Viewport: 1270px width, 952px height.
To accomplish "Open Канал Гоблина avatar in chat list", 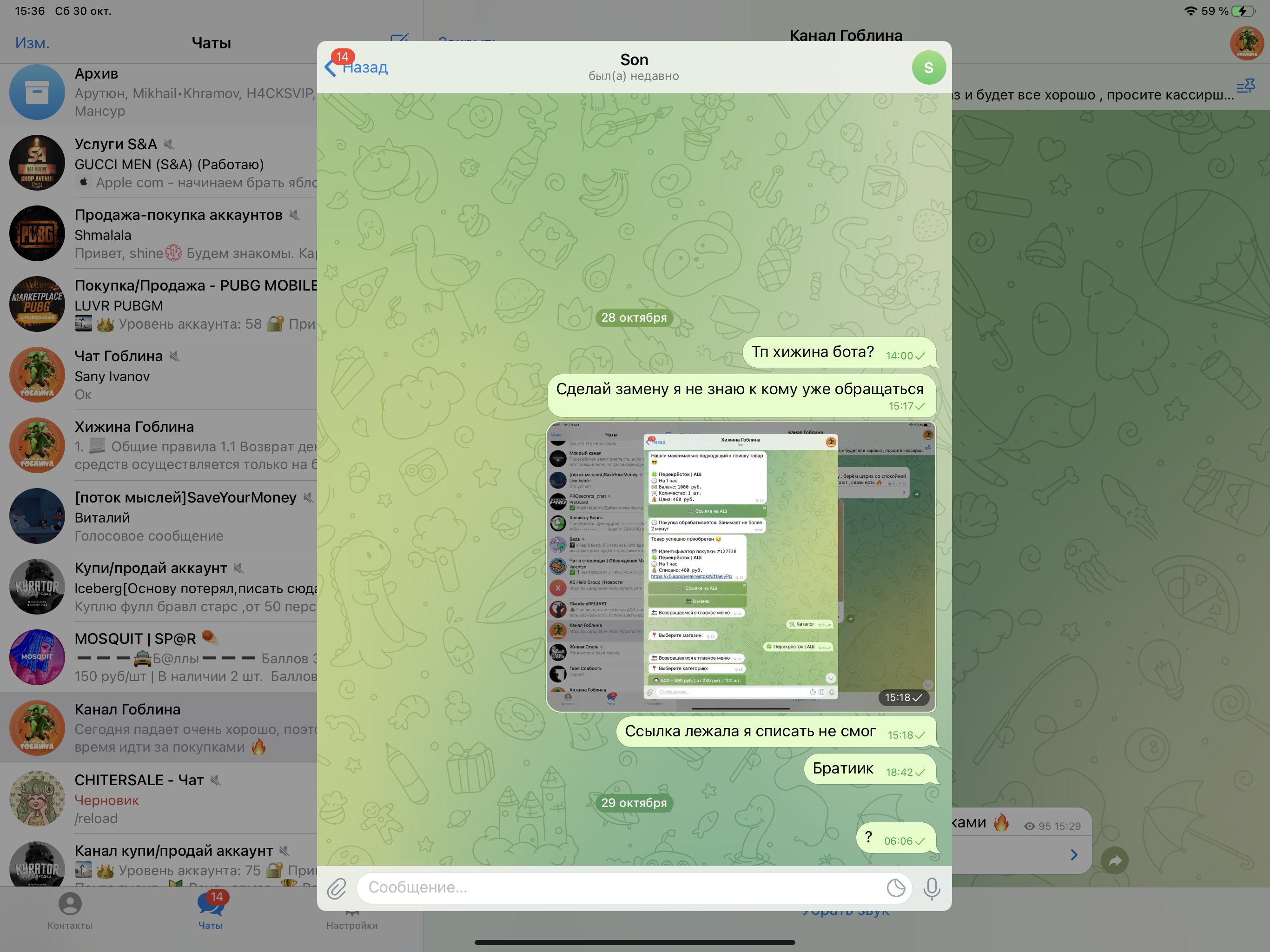I will coord(37,727).
